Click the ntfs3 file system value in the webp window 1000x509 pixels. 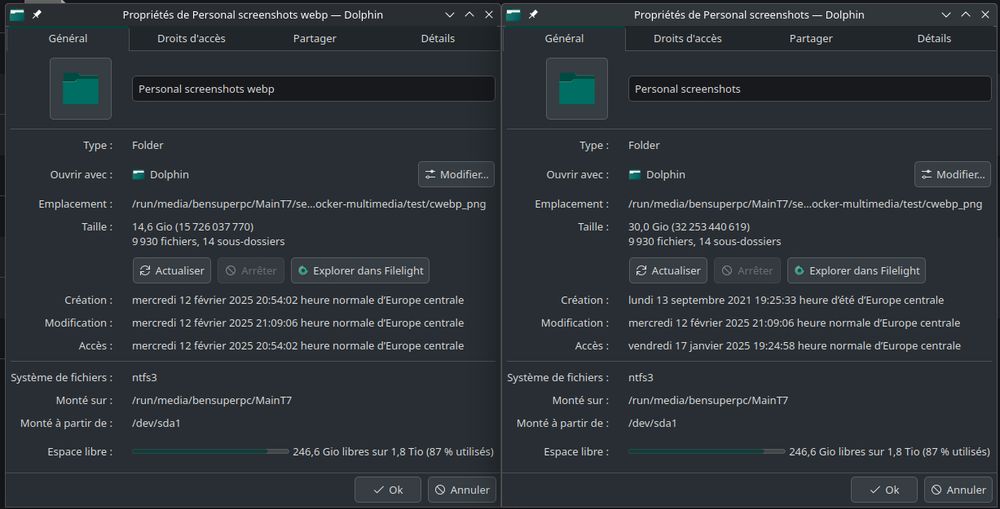pyautogui.click(x=144, y=378)
